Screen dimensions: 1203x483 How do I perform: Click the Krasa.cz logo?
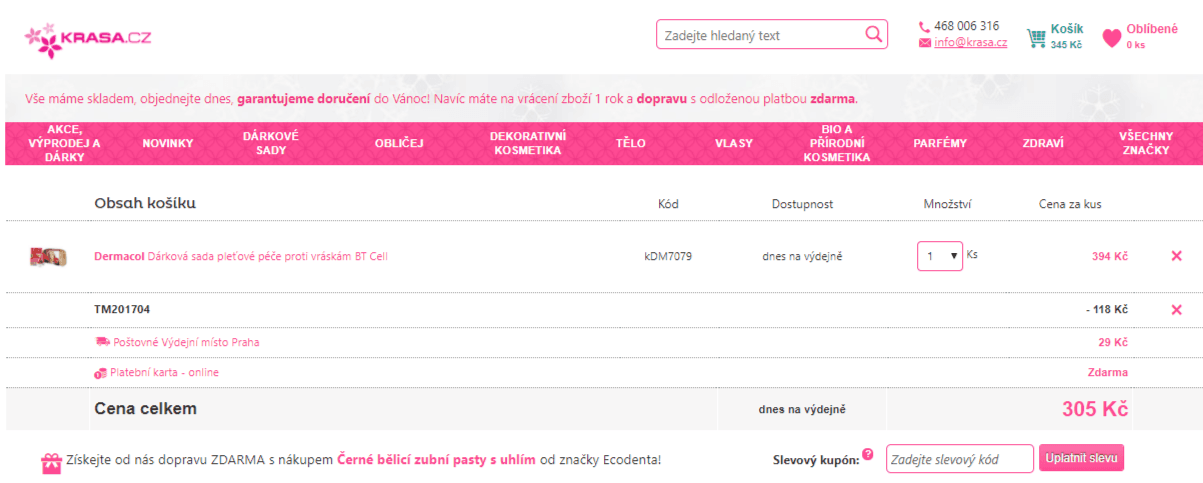88,37
